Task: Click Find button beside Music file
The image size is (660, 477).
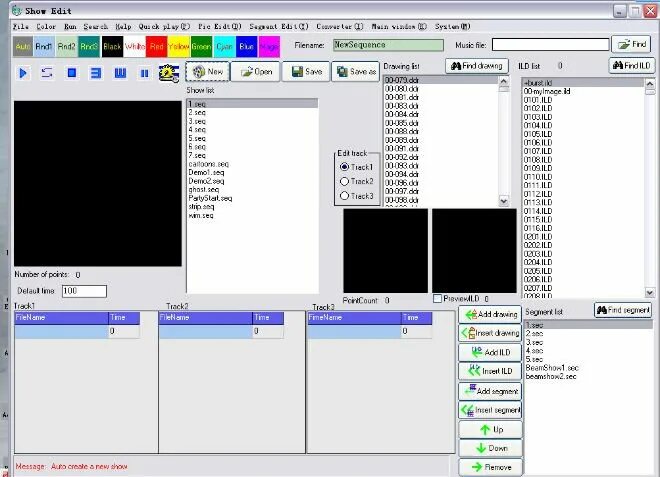Action: pyautogui.click(x=632, y=44)
